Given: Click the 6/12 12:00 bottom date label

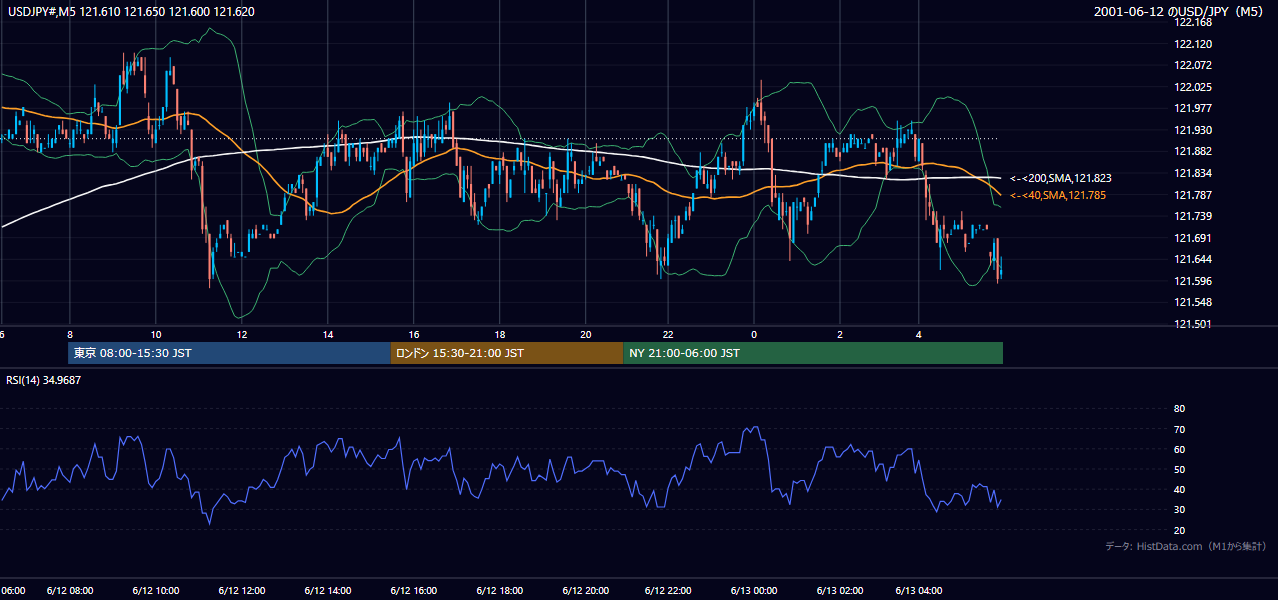Looking at the screenshot, I should pos(242,591).
